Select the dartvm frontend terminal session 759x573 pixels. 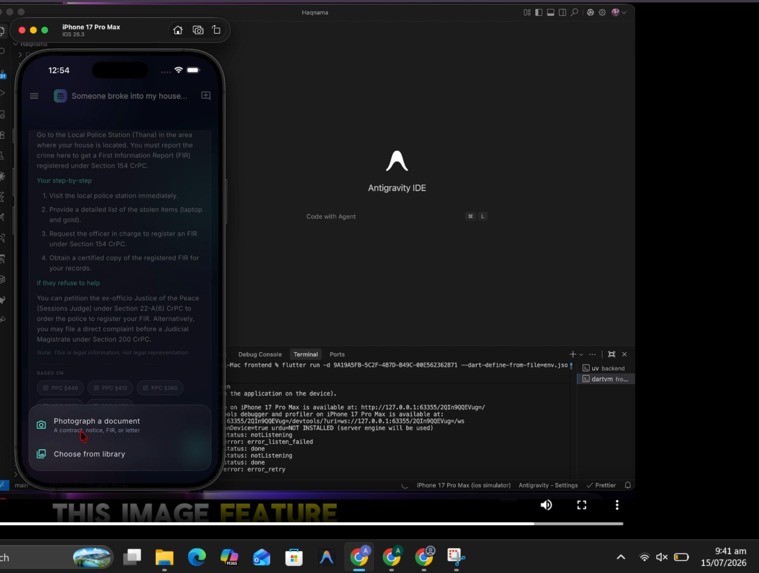606,379
